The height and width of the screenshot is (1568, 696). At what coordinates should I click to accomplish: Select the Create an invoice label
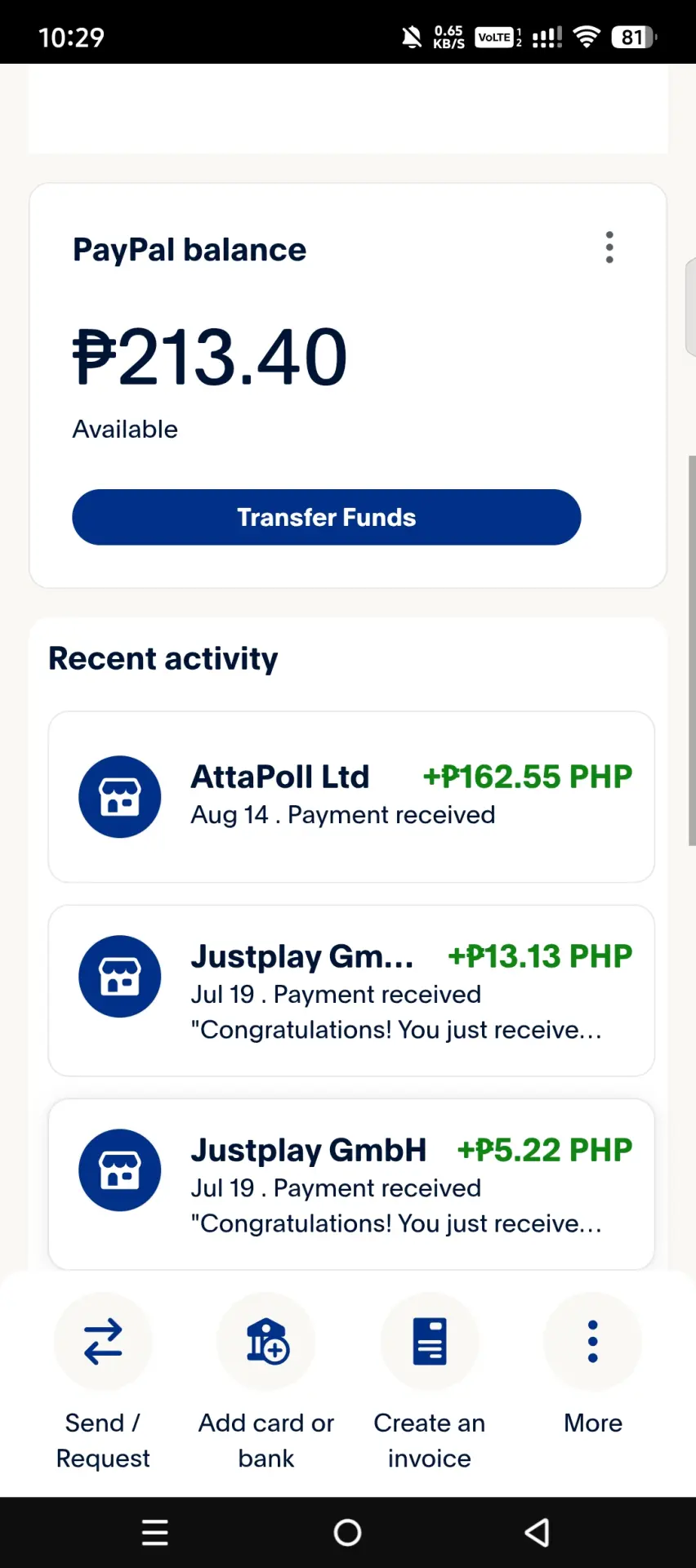(x=430, y=1441)
